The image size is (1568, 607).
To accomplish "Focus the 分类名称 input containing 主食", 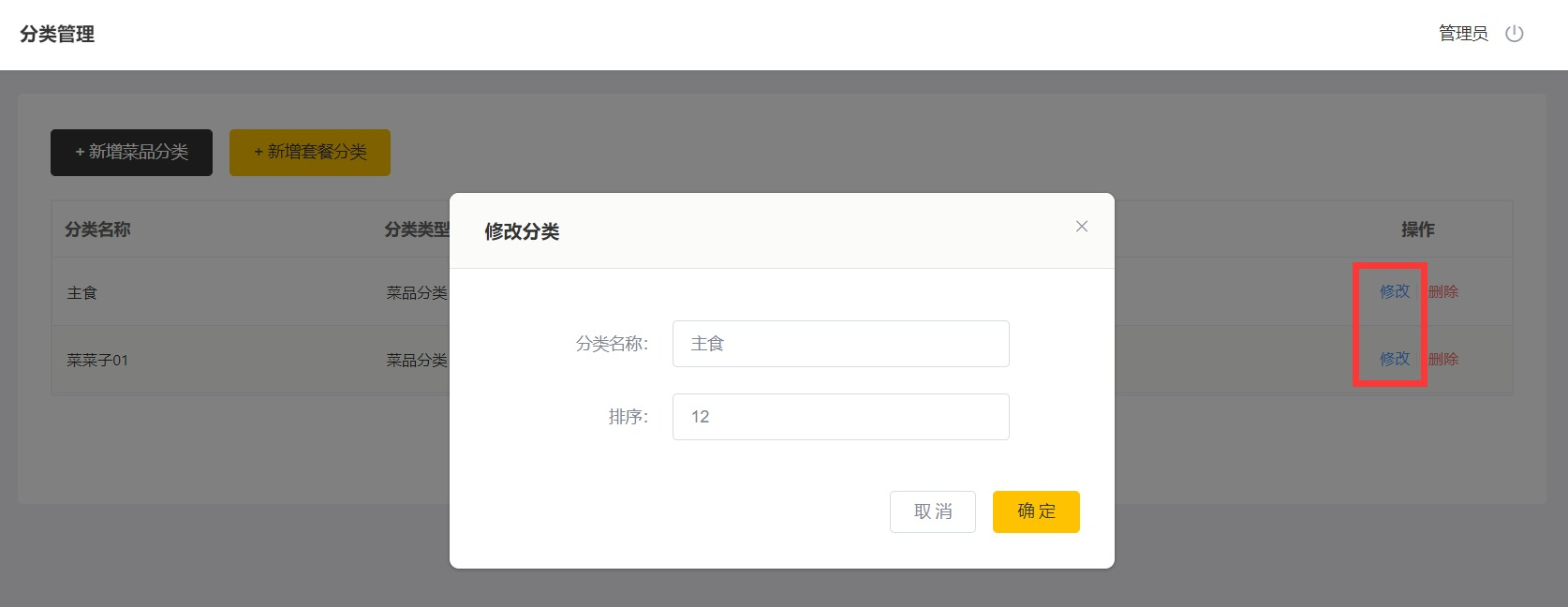I will tap(841, 344).
